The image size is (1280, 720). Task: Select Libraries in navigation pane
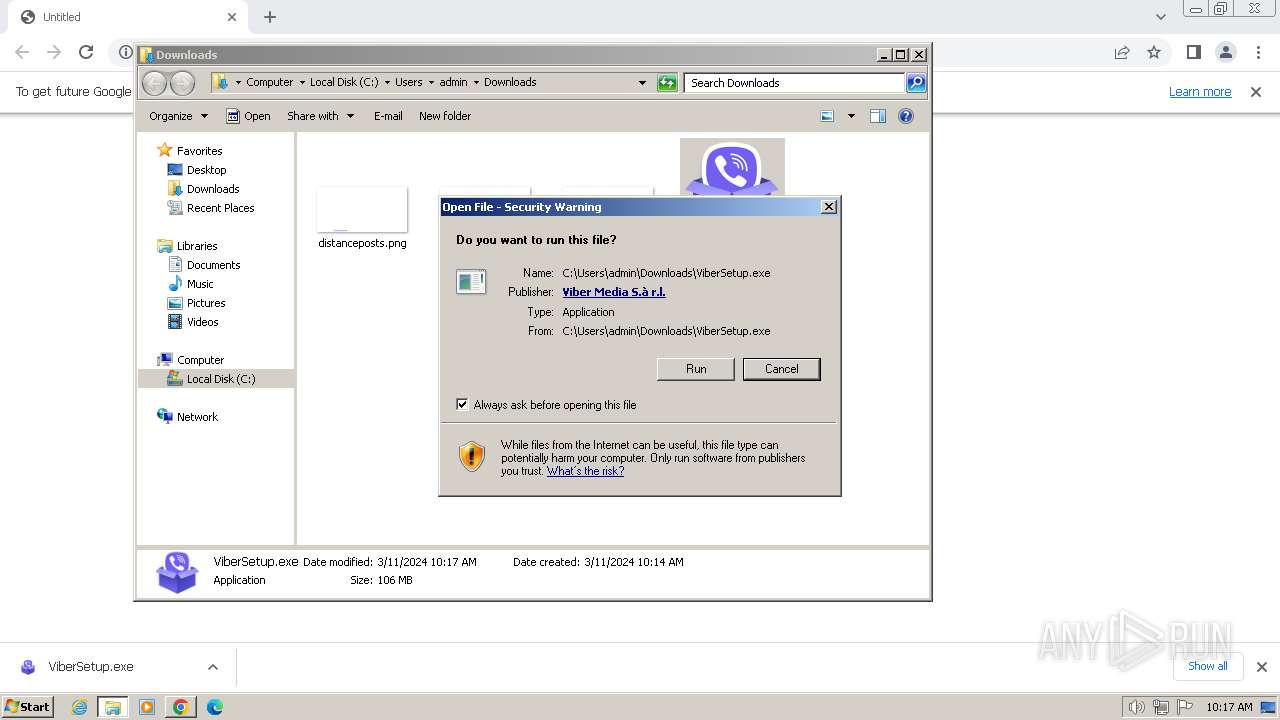[x=197, y=246]
